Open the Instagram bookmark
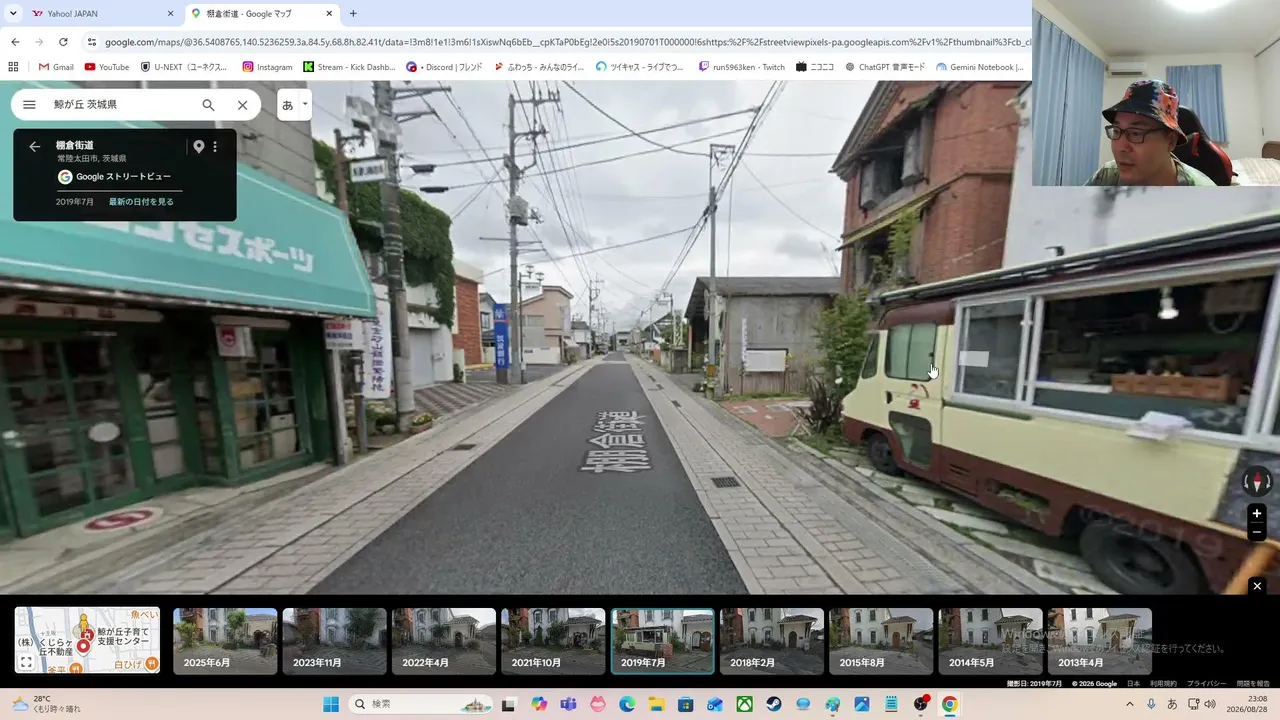 tap(268, 67)
